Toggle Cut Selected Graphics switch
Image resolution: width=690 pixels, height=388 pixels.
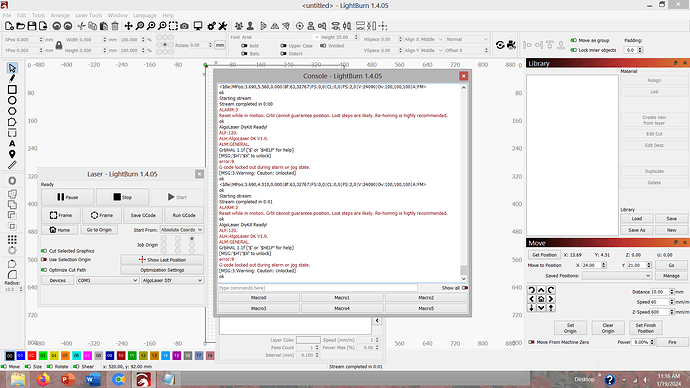click(x=44, y=251)
